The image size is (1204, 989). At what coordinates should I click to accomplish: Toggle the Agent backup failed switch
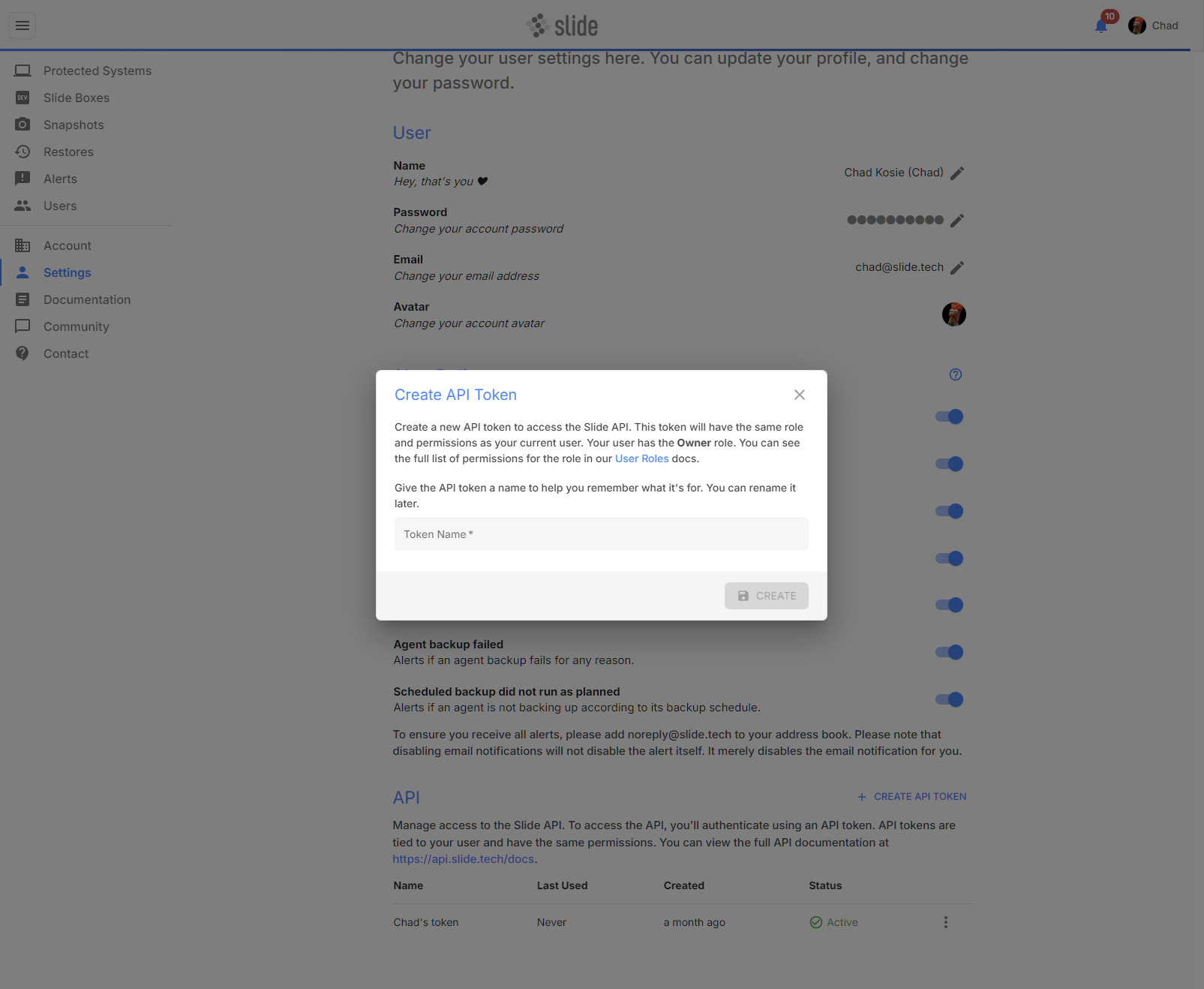click(949, 652)
